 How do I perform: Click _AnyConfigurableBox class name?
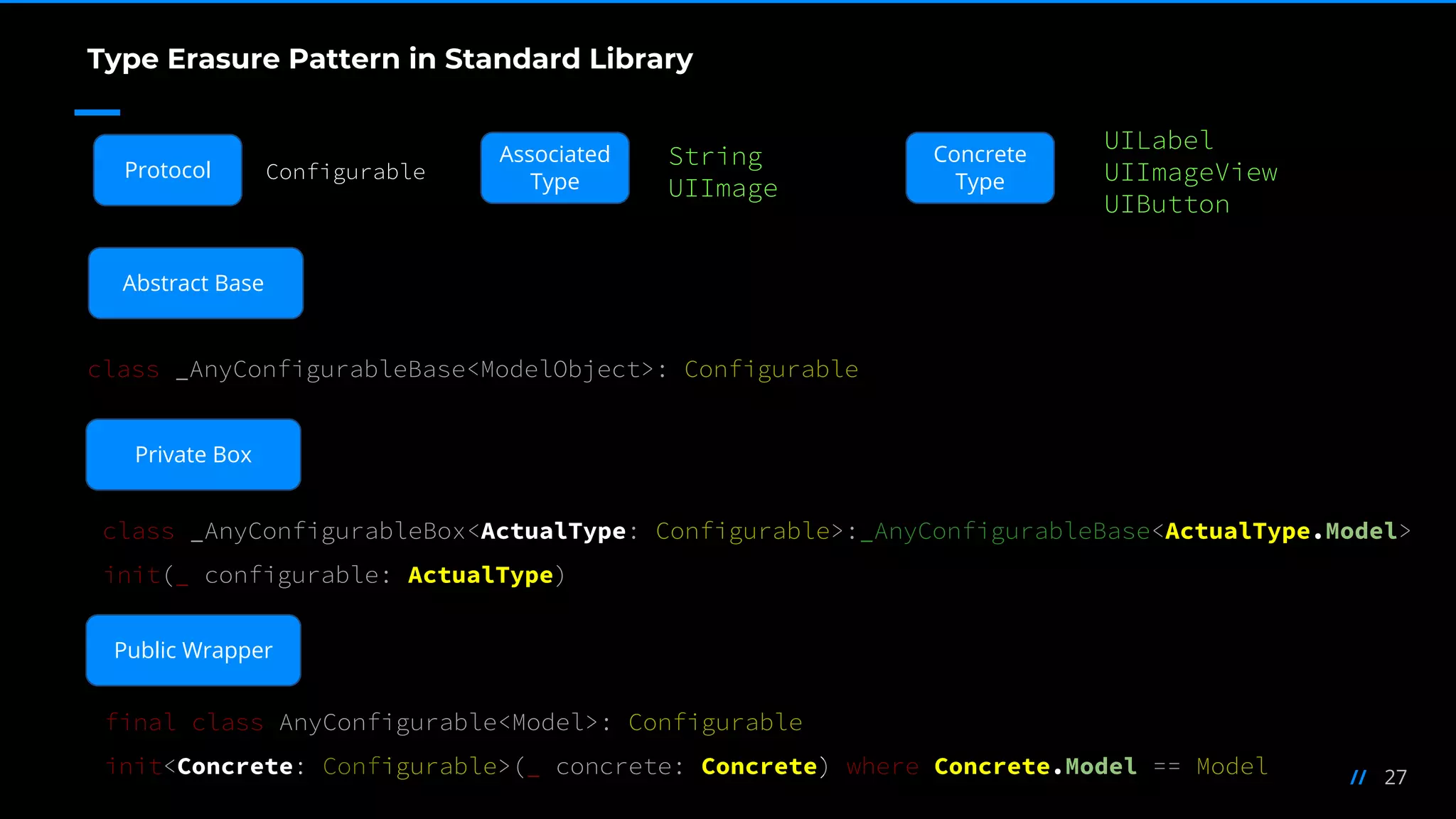(328, 531)
